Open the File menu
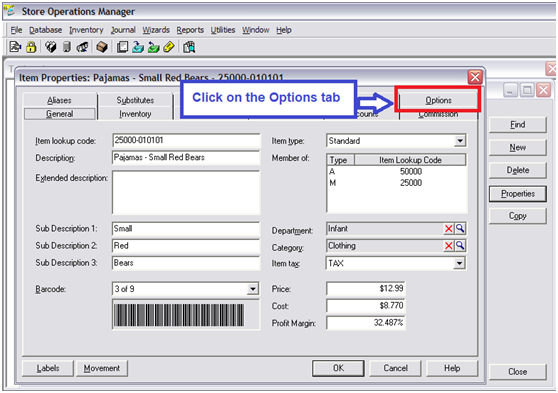The image size is (558, 393). coord(16,30)
